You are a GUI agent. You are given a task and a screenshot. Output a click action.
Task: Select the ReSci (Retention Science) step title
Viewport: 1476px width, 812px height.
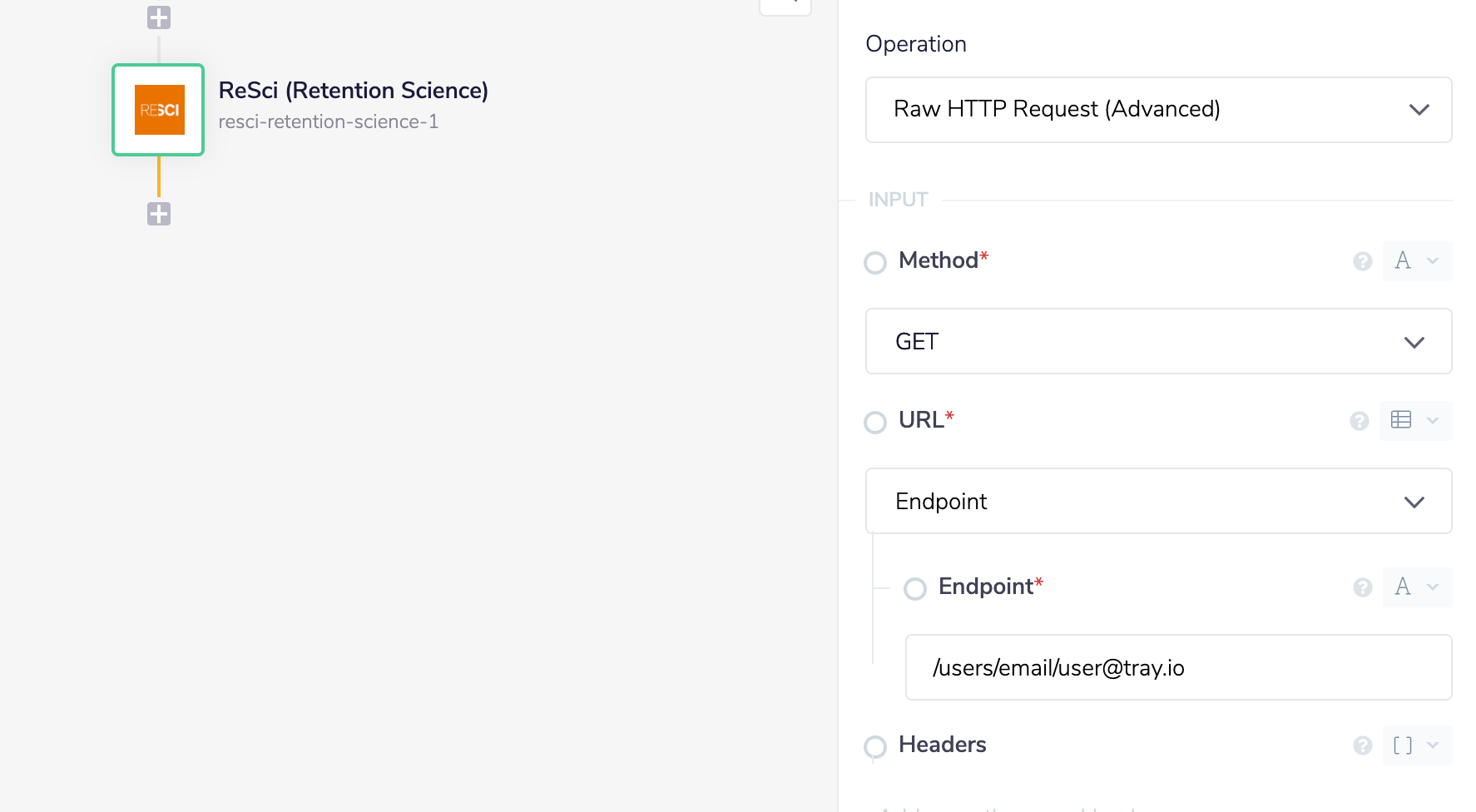(353, 90)
